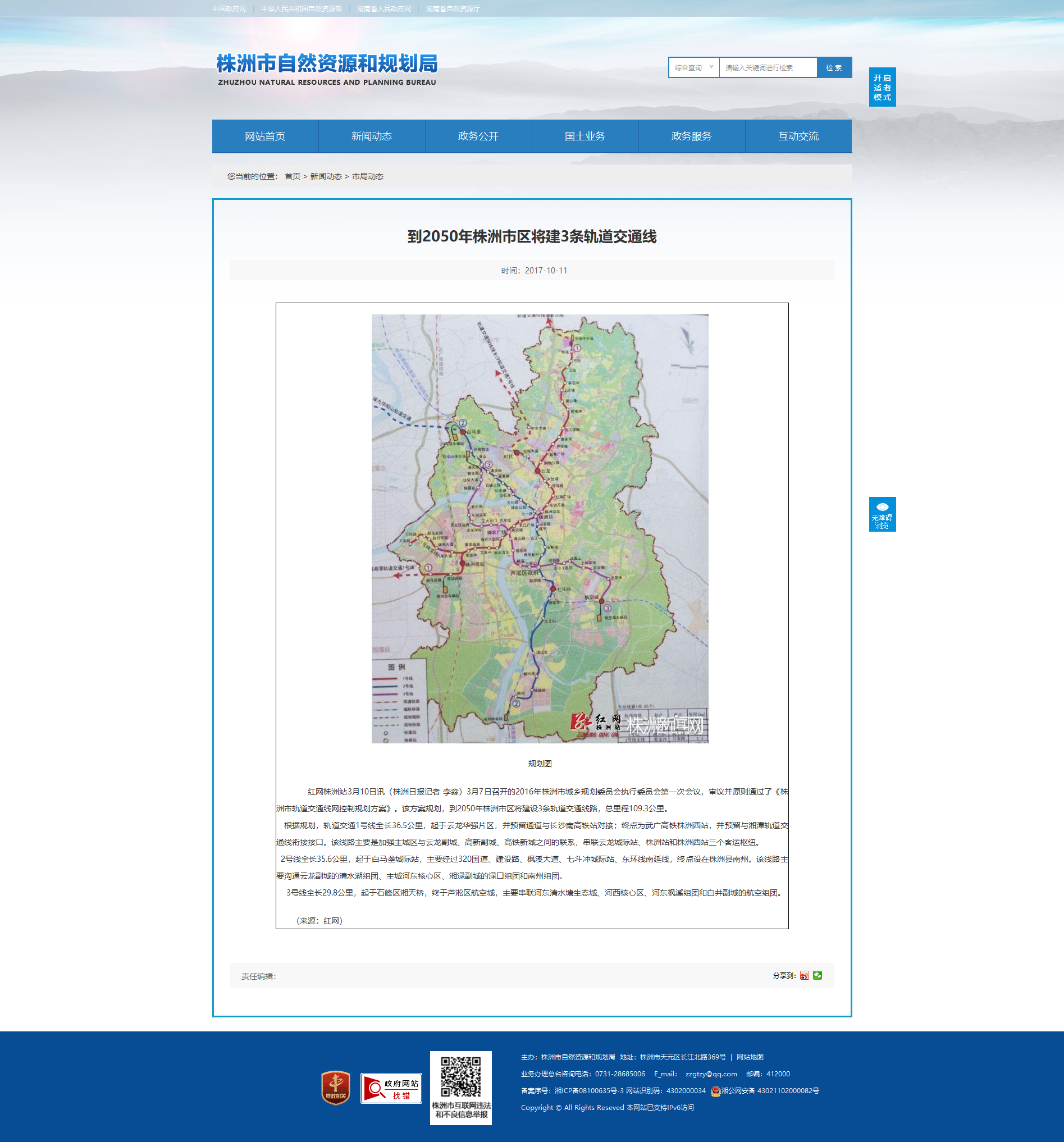
Task: Click the 互联网违法和不良信息举报 QR code
Action: pyautogui.click(x=461, y=1088)
